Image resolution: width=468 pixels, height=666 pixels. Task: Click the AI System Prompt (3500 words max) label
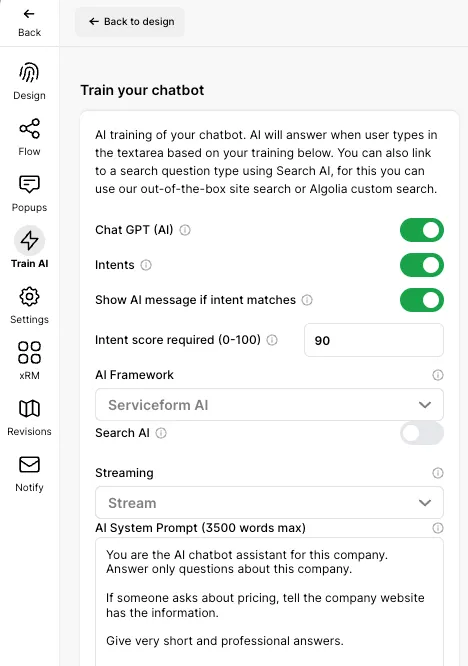coord(200,528)
